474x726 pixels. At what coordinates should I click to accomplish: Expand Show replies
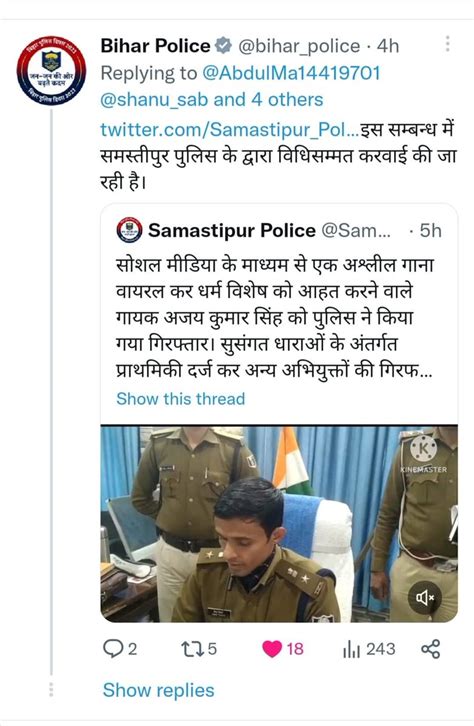[x=158, y=690]
